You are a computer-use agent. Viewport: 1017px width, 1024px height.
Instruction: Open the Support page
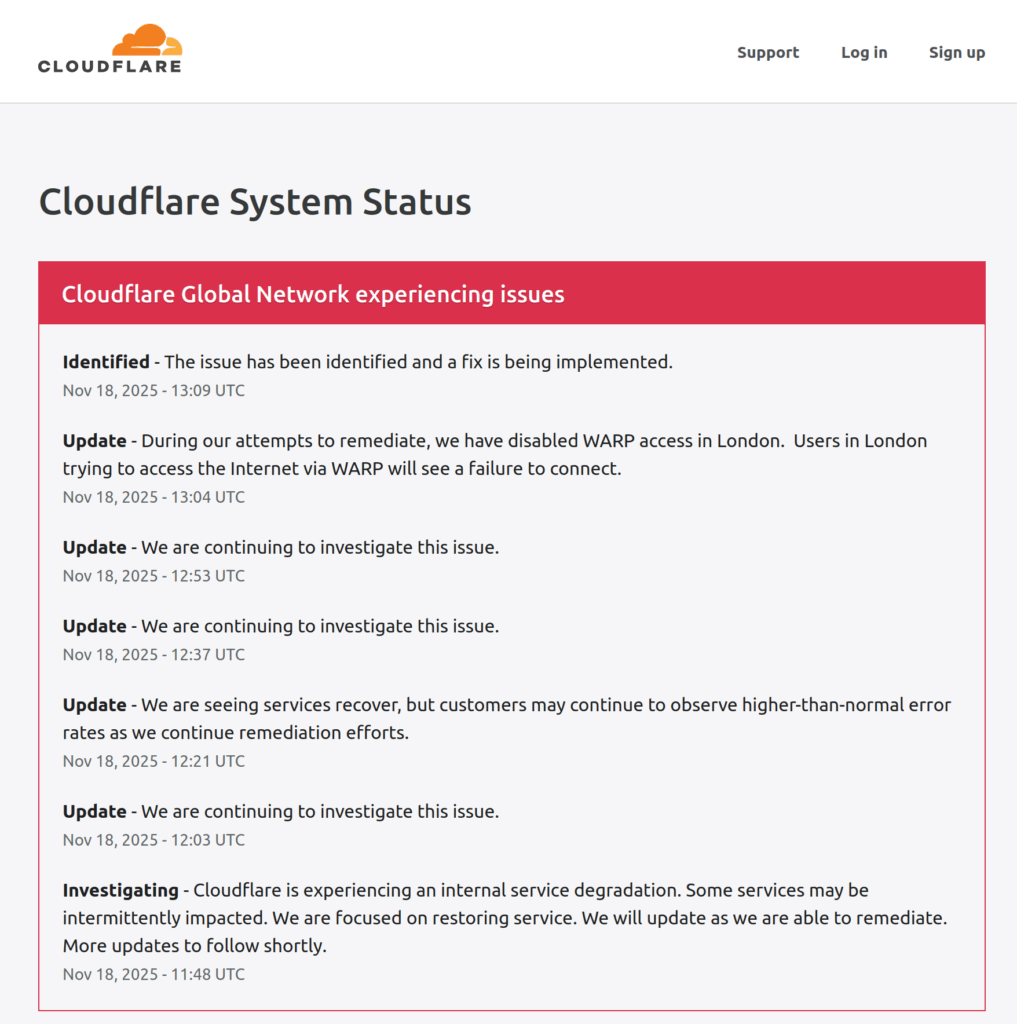pyautogui.click(x=767, y=52)
